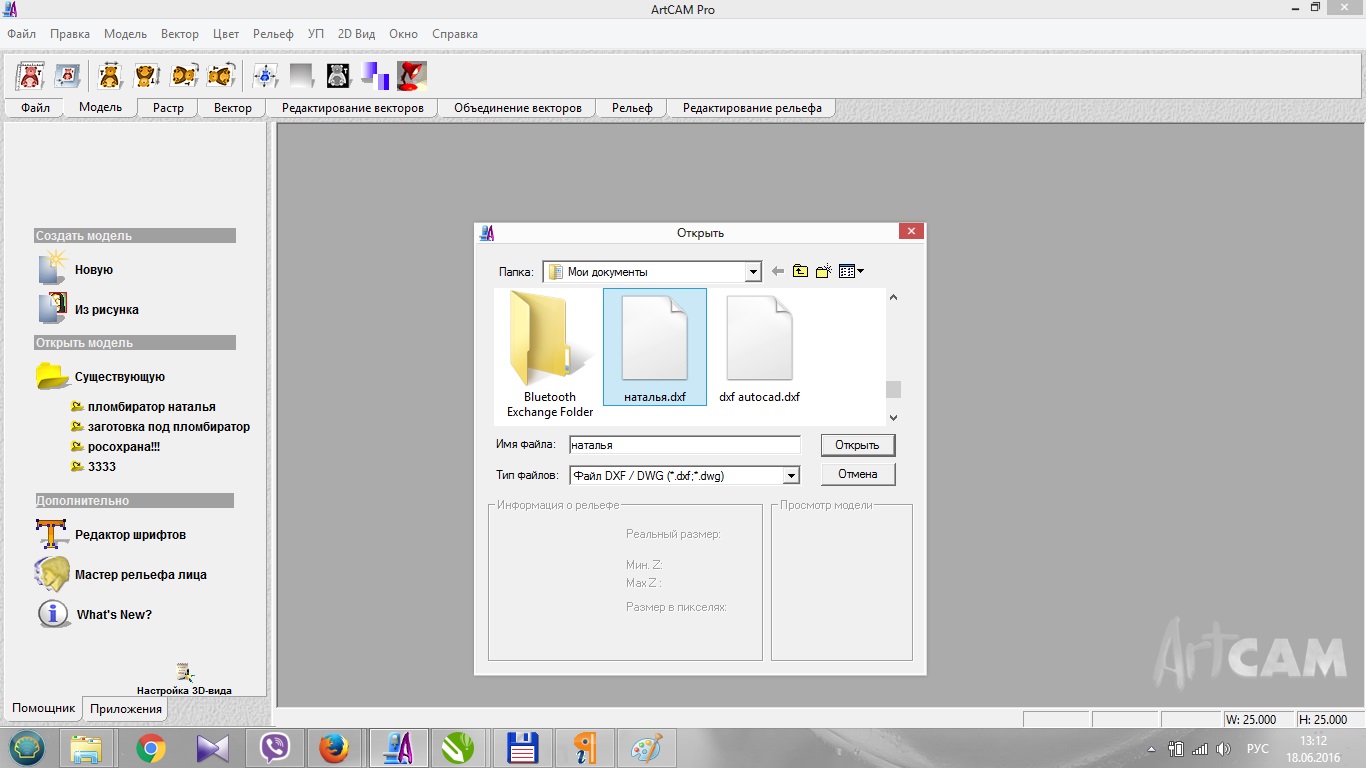Switch to the Редактирование векторов tab

(352, 108)
